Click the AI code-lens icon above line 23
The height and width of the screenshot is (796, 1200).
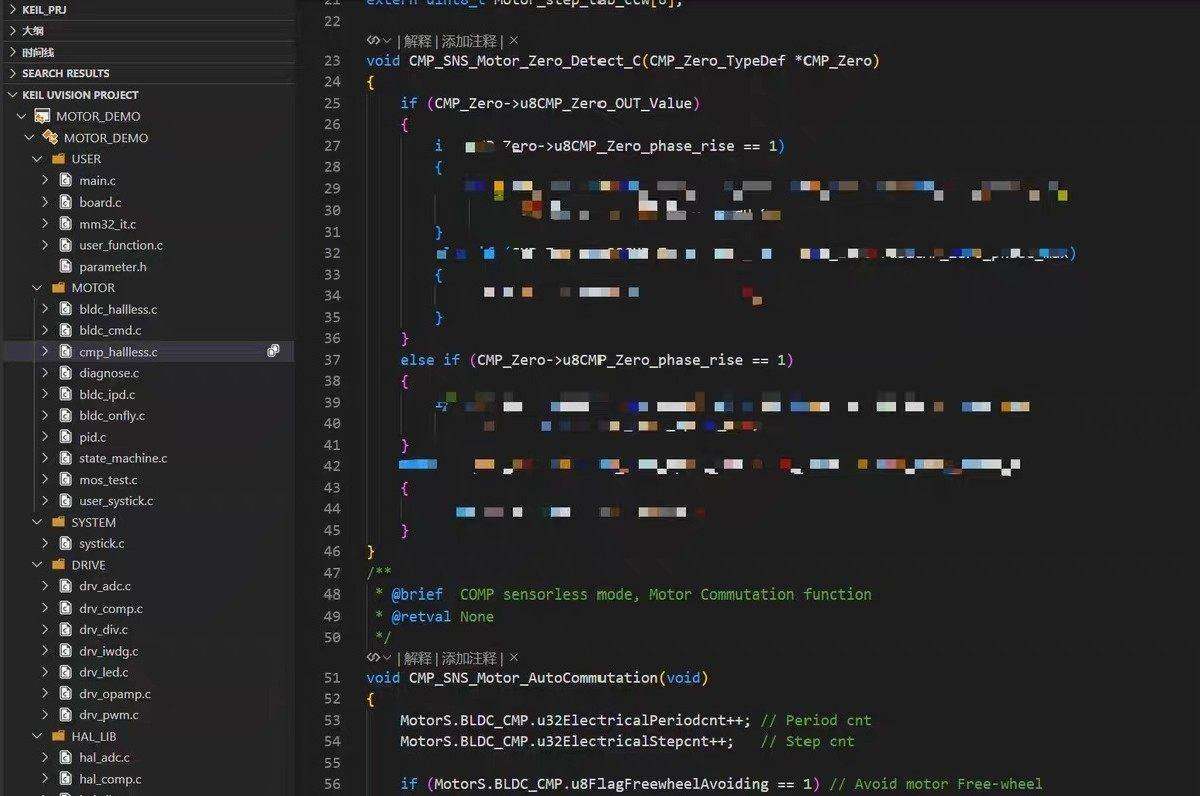pos(373,41)
